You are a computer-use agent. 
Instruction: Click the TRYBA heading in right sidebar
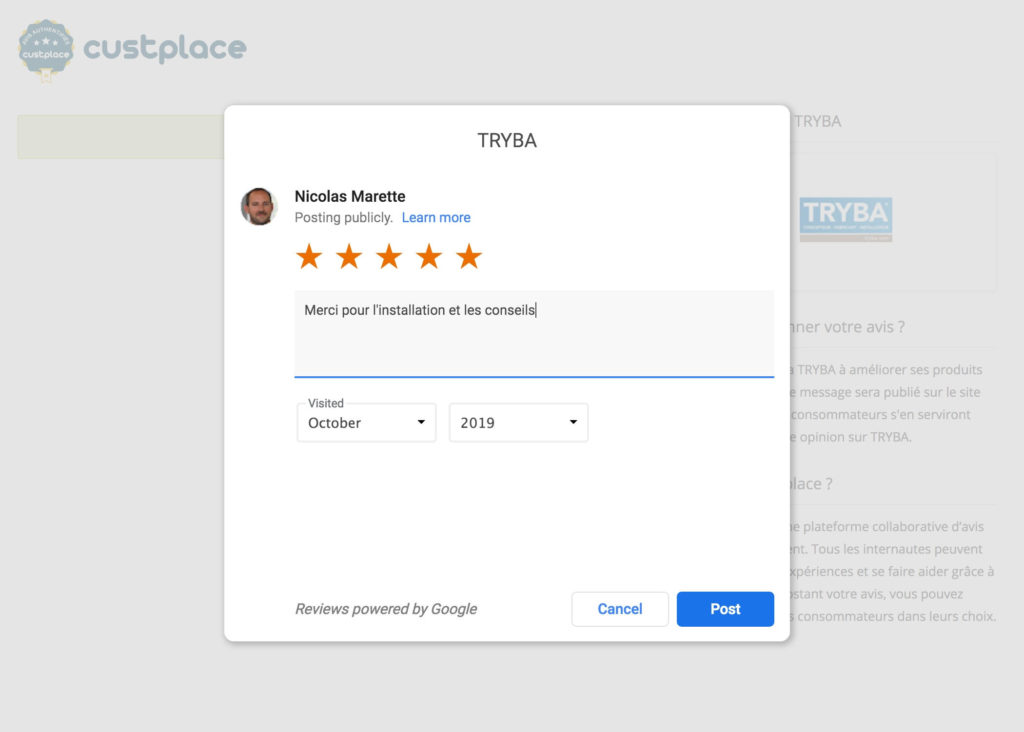coord(817,121)
